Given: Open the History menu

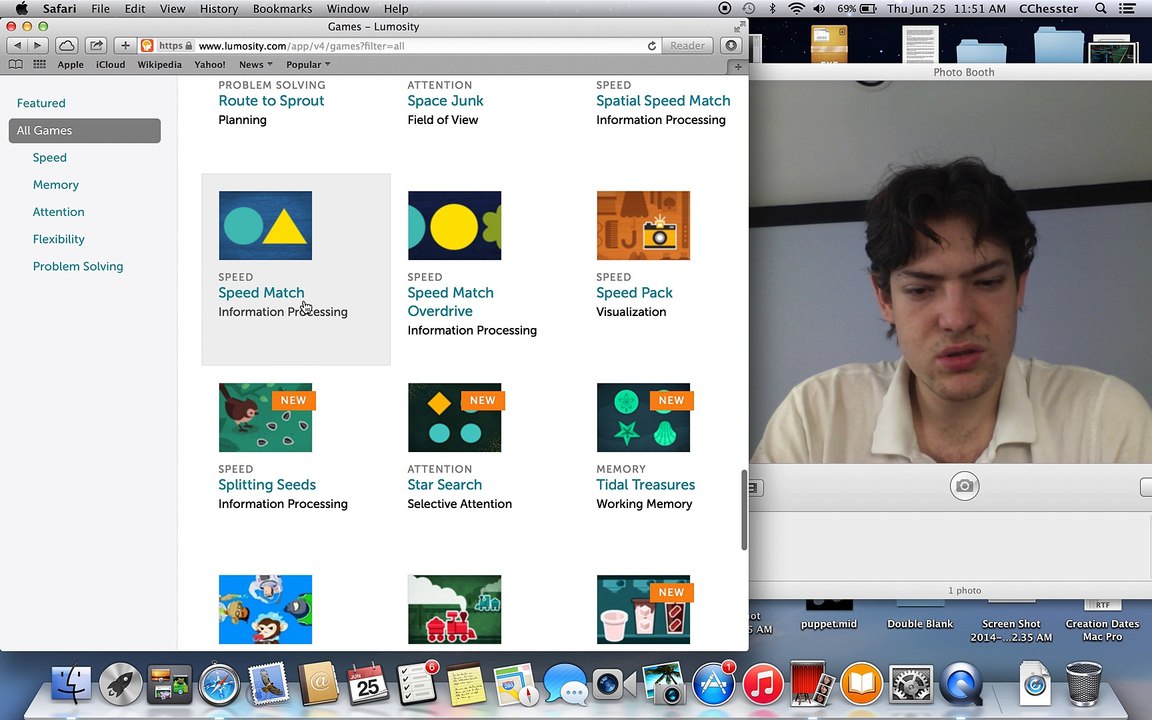Looking at the screenshot, I should tap(219, 9).
